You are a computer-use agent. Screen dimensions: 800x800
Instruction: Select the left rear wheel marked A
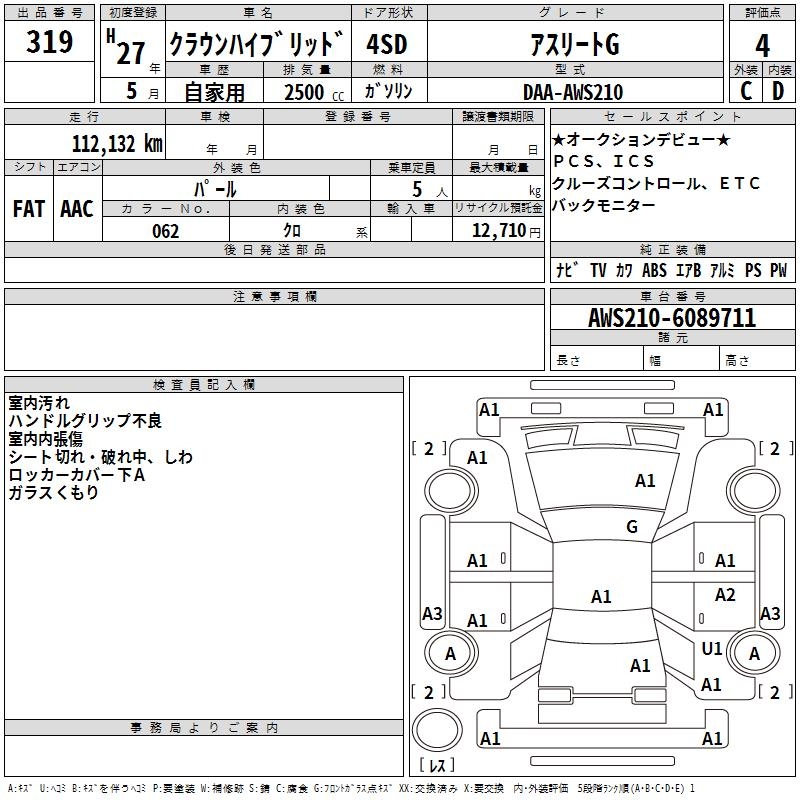(450, 654)
